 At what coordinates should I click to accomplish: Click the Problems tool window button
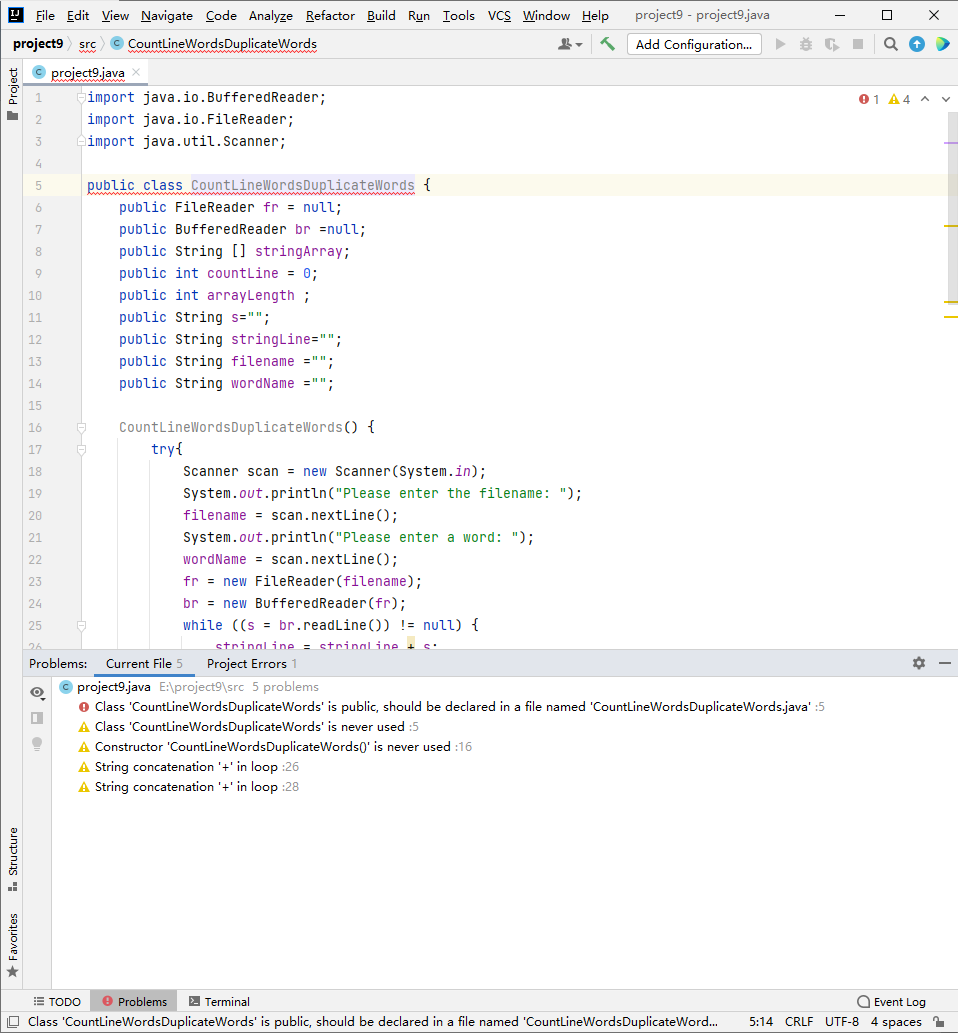(x=134, y=1001)
